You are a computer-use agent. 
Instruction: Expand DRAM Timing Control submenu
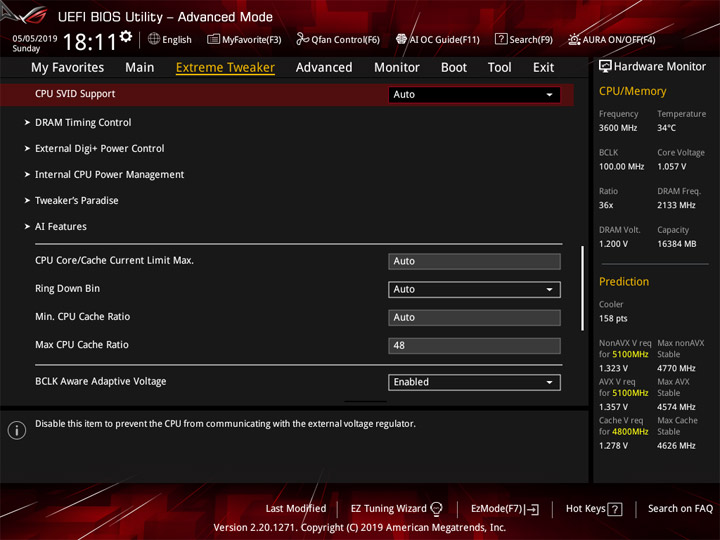click(x=83, y=123)
